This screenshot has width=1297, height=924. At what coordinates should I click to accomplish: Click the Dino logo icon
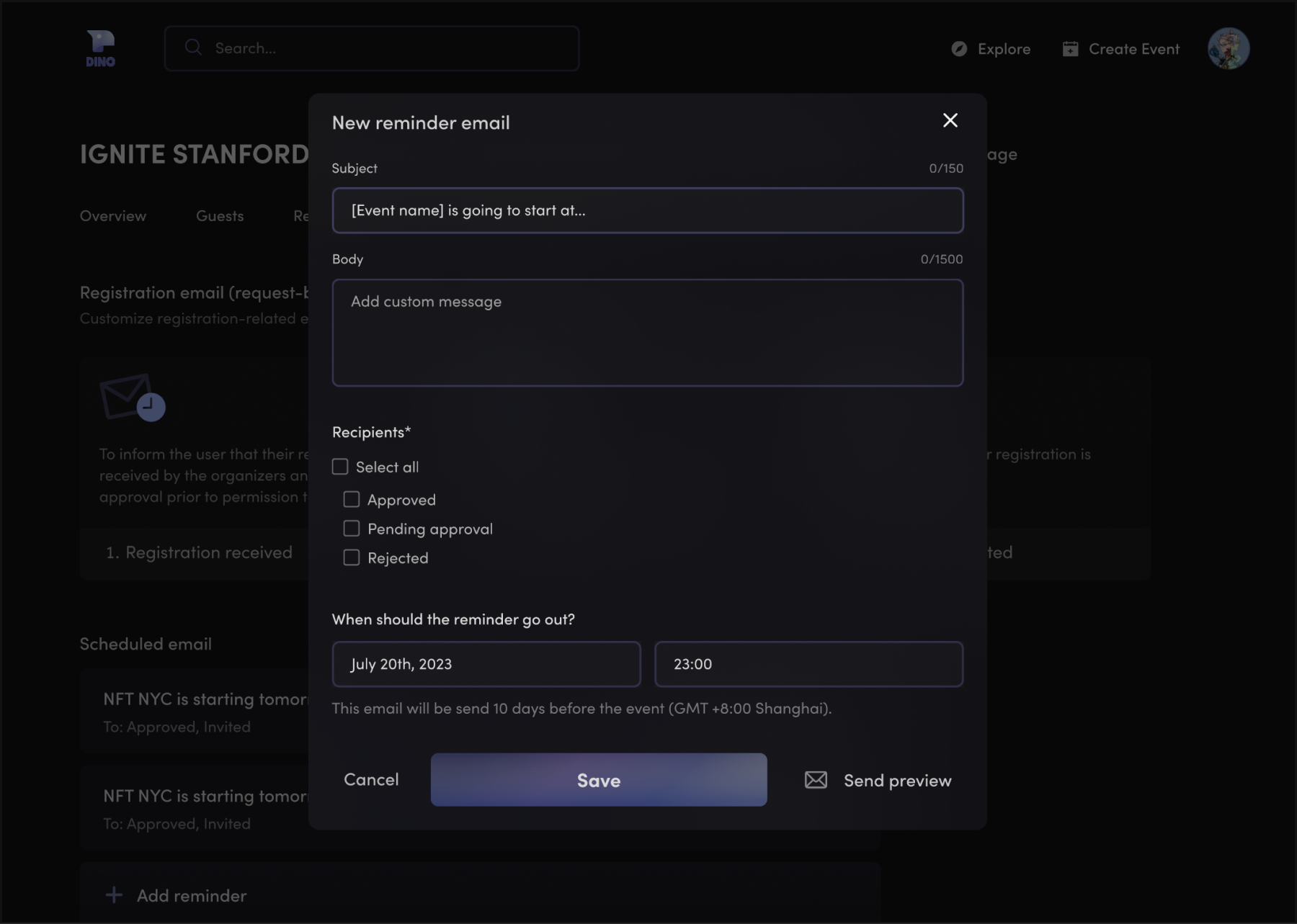(100, 48)
